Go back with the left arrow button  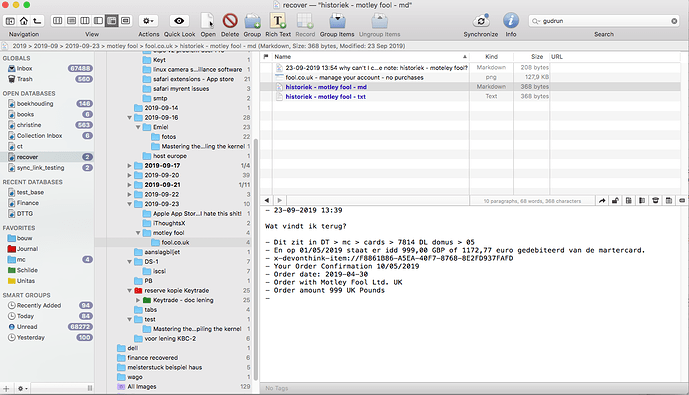click(x=266, y=200)
